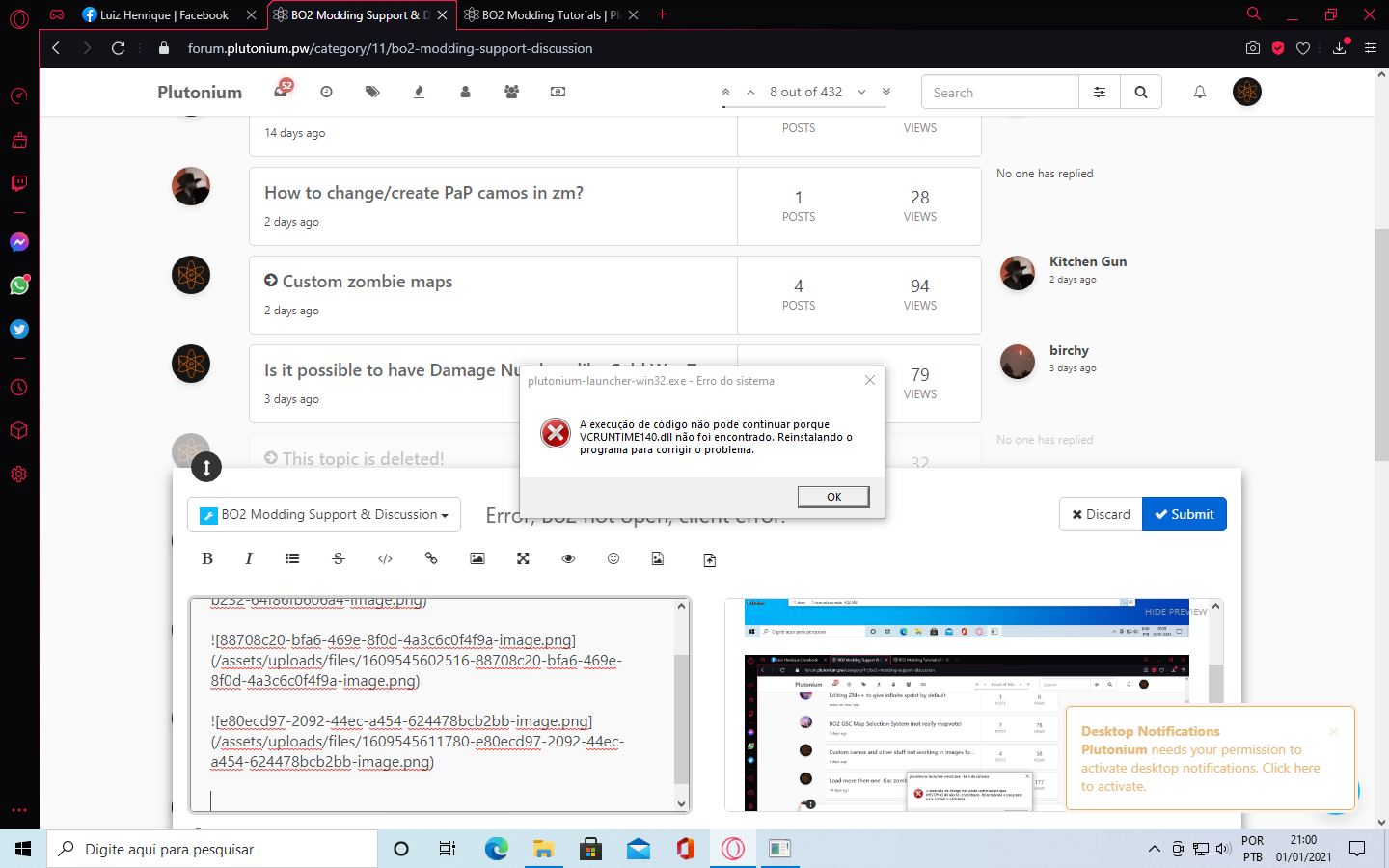
Task: Go to previous topic with up arrow
Action: [x=750, y=92]
